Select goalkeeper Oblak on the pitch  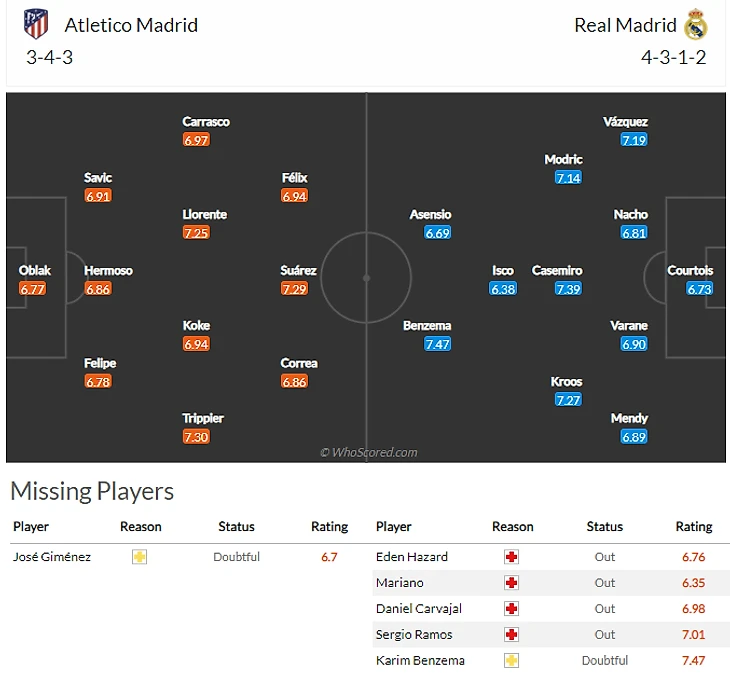click(x=35, y=271)
